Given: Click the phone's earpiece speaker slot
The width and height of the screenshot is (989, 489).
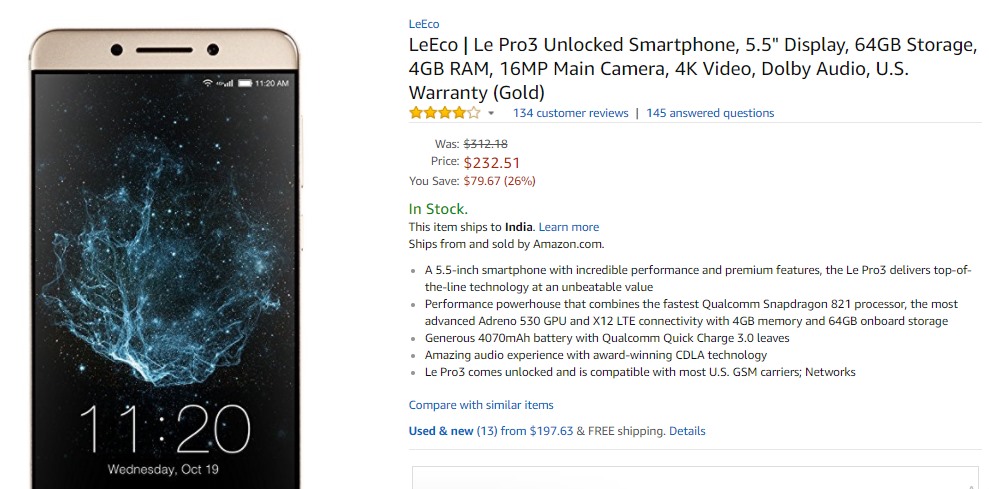Looking at the screenshot, I should 165,50.
